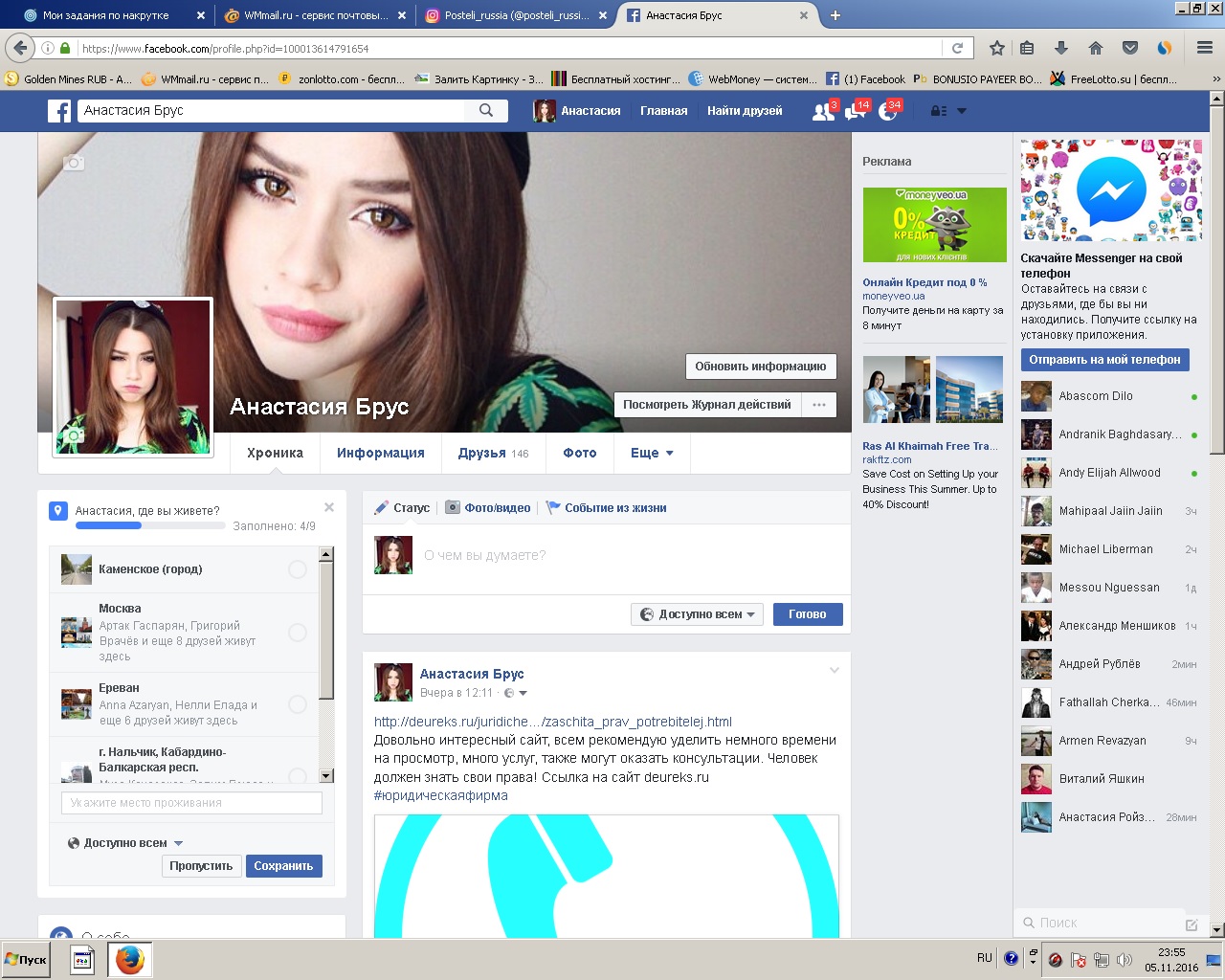Image resolution: width=1225 pixels, height=980 pixels.
Task: Open the help icon in the taskbar tray
Action: coord(1011,958)
